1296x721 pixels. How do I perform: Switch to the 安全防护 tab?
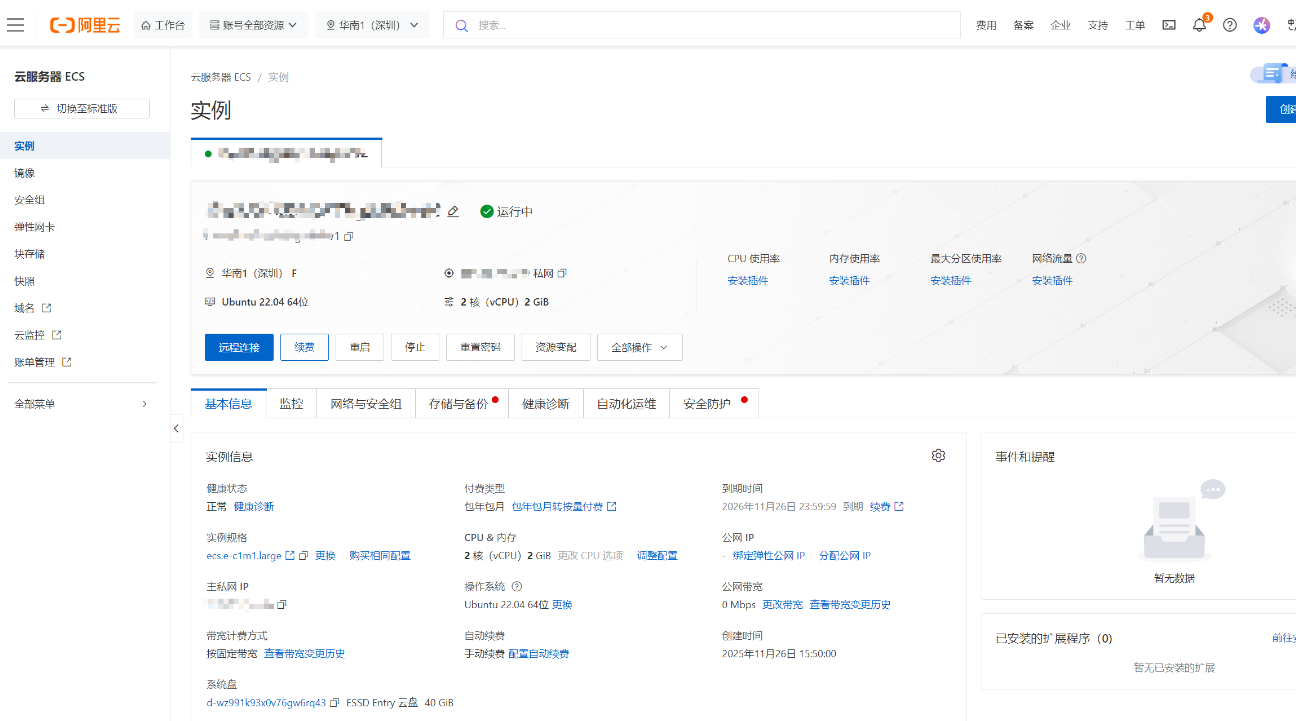click(x=714, y=404)
